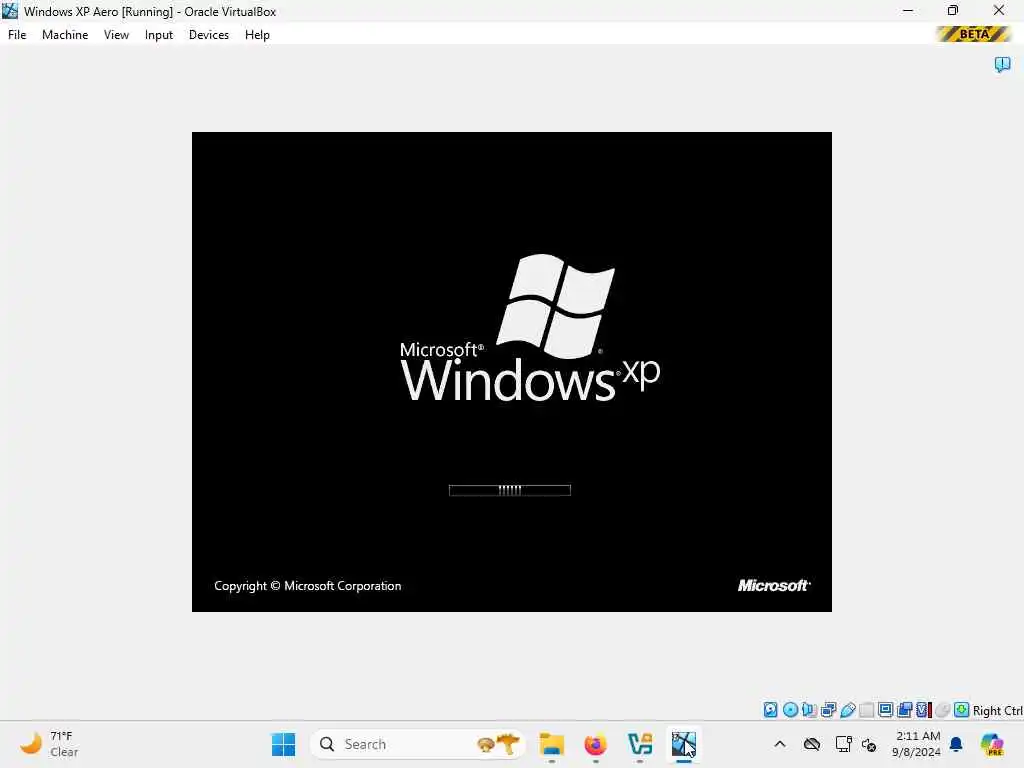The image size is (1024, 768).
Task: Open the Copilot preview icon
Action: 991,744
